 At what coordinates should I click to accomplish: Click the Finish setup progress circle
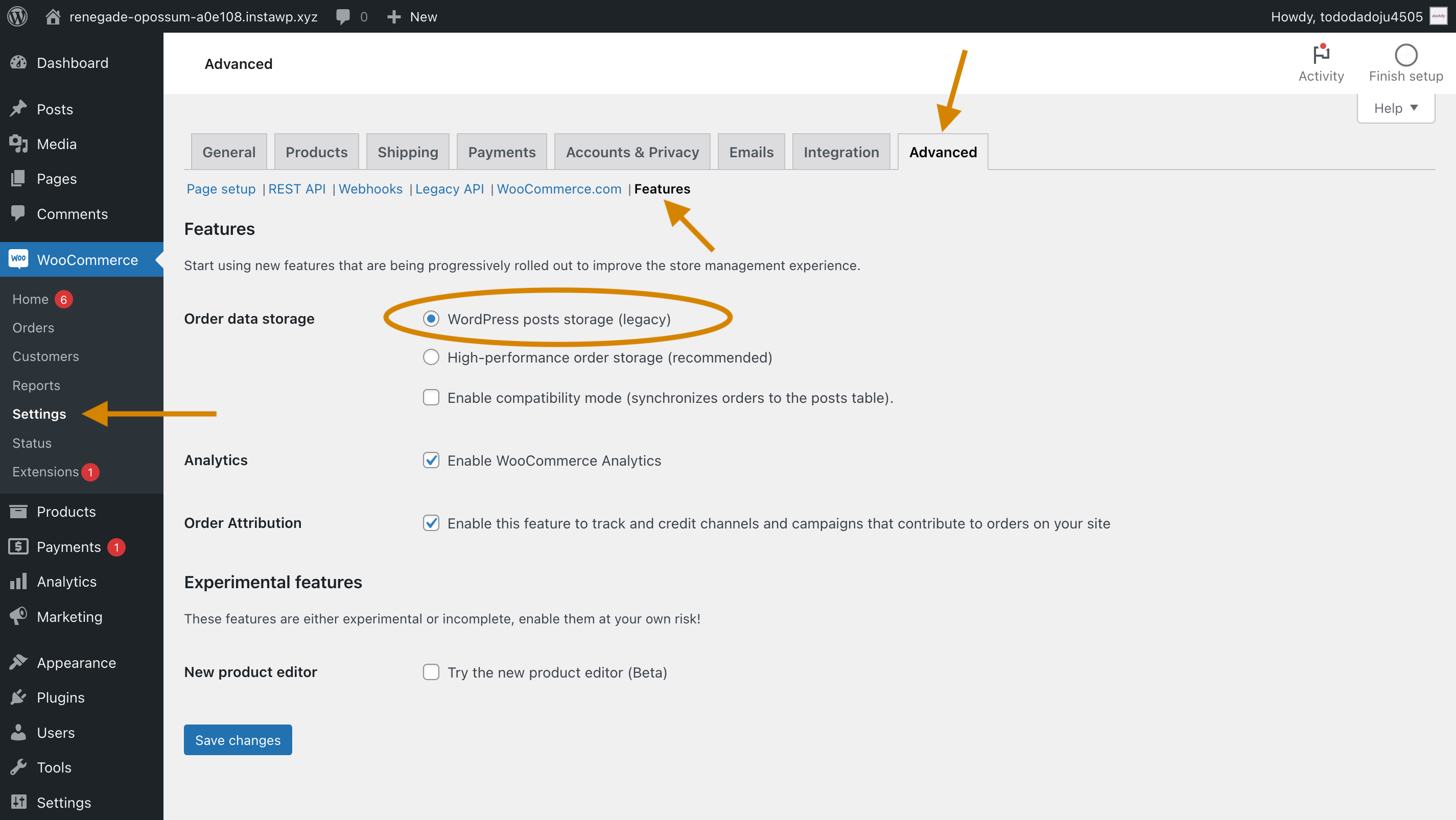point(1406,55)
